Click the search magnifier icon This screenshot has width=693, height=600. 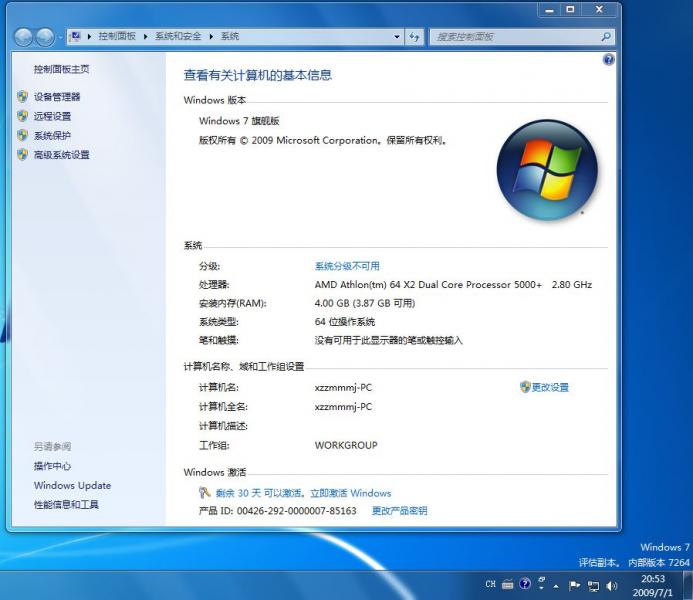click(x=606, y=37)
